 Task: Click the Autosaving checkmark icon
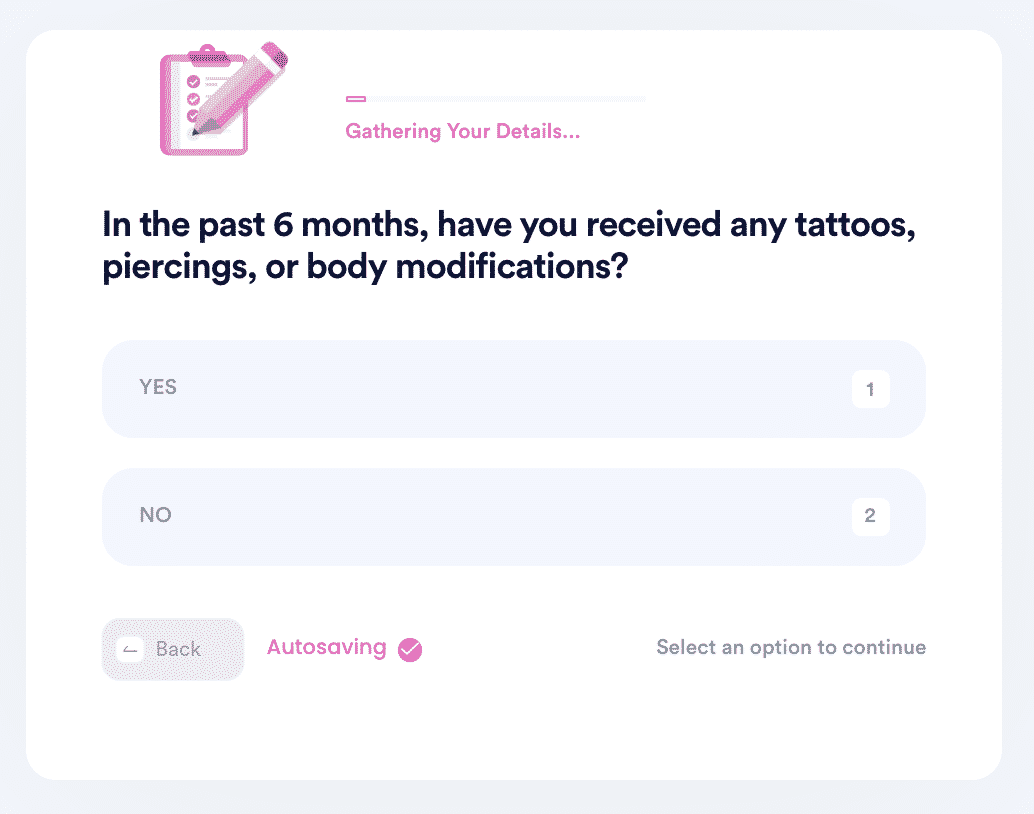(x=410, y=649)
